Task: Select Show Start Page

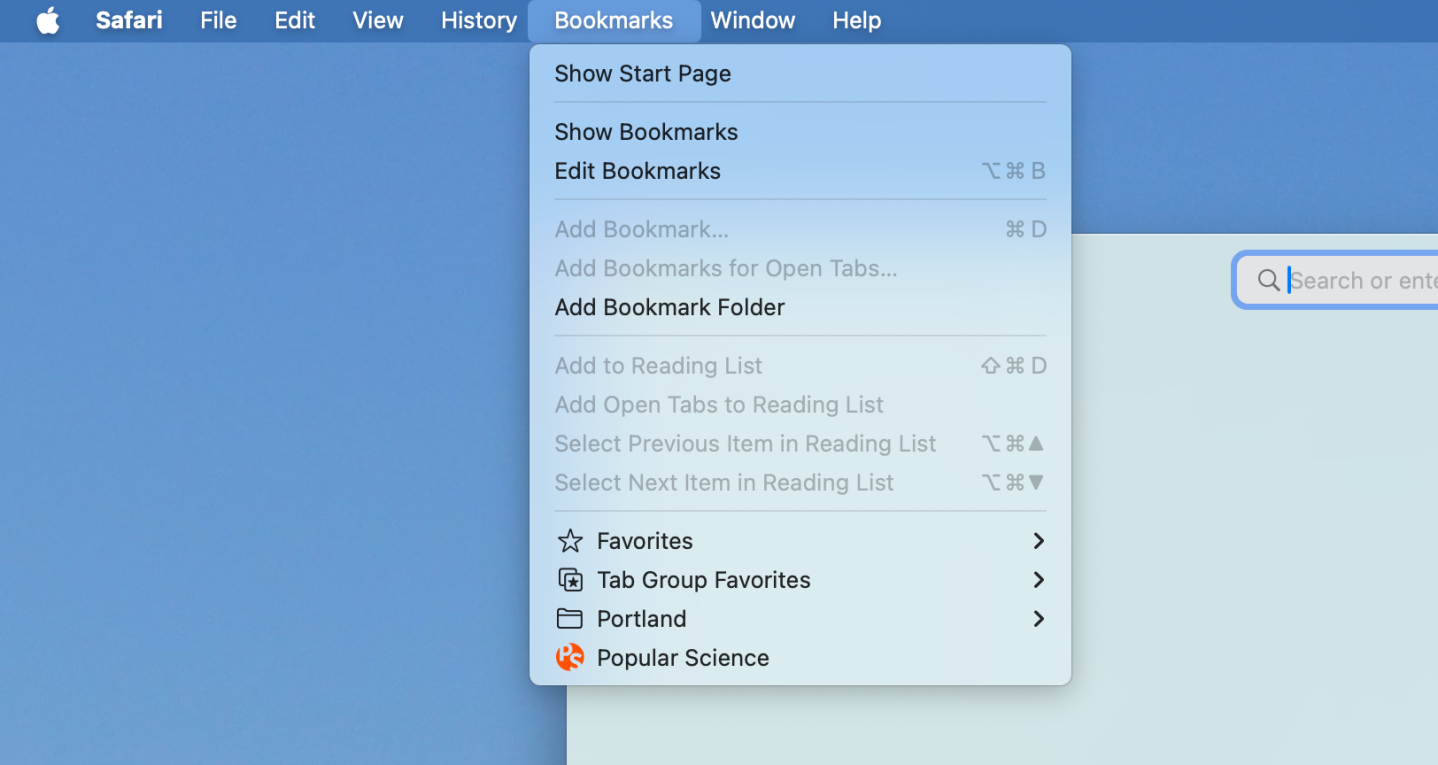Action: [x=643, y=73]
